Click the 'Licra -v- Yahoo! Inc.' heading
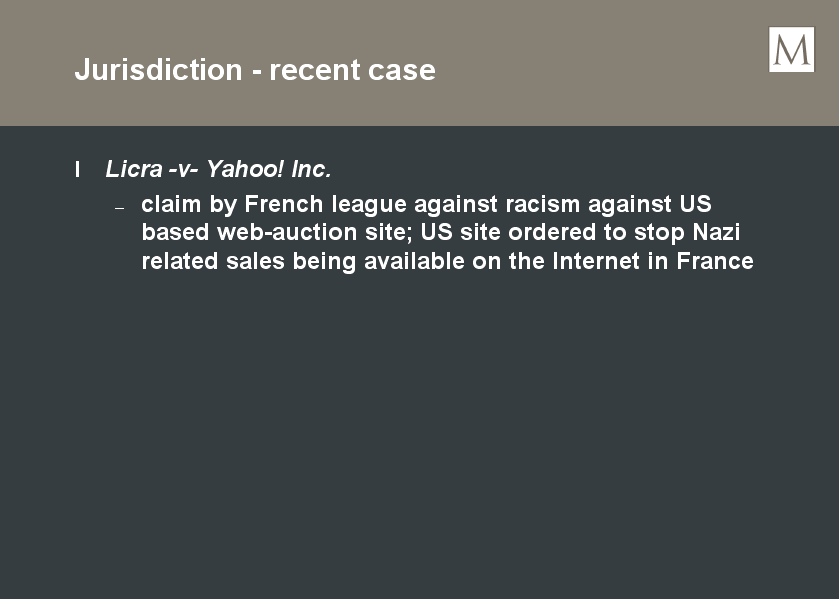This screenshot has height=599, width=839. 218,169
